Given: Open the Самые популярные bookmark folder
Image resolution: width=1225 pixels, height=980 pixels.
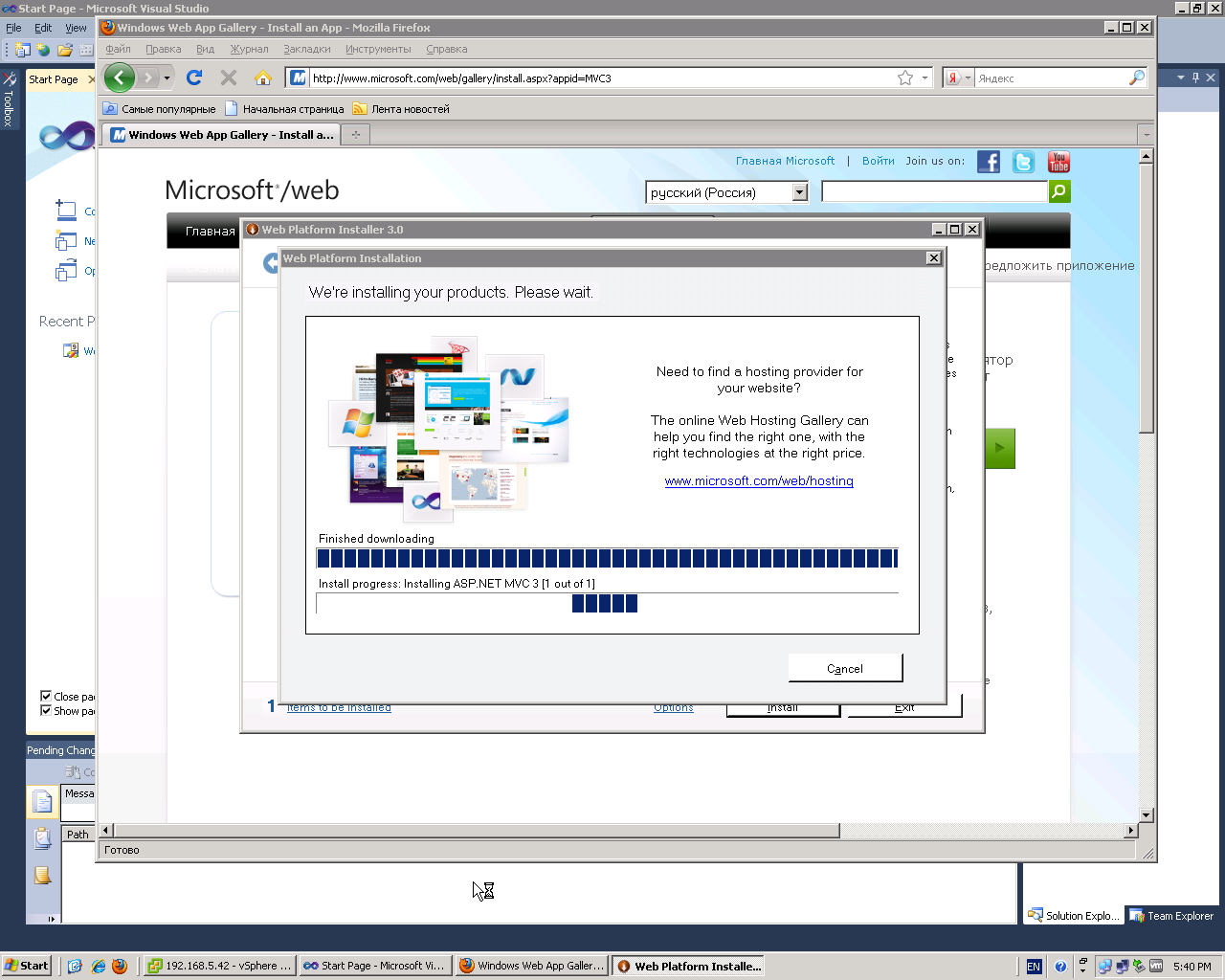Looking at the screenshot, I should (x=159, y=109).
